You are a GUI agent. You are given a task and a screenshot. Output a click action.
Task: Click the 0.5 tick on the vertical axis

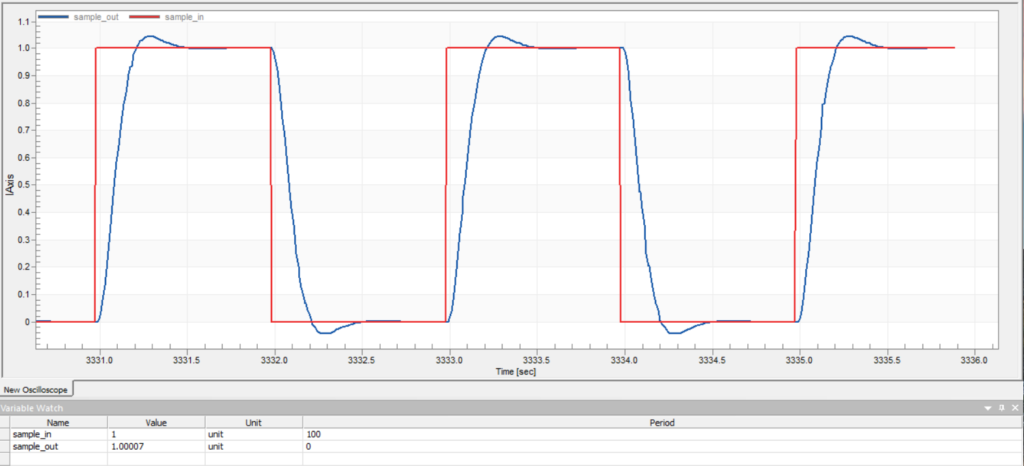(x=25, y=185)
